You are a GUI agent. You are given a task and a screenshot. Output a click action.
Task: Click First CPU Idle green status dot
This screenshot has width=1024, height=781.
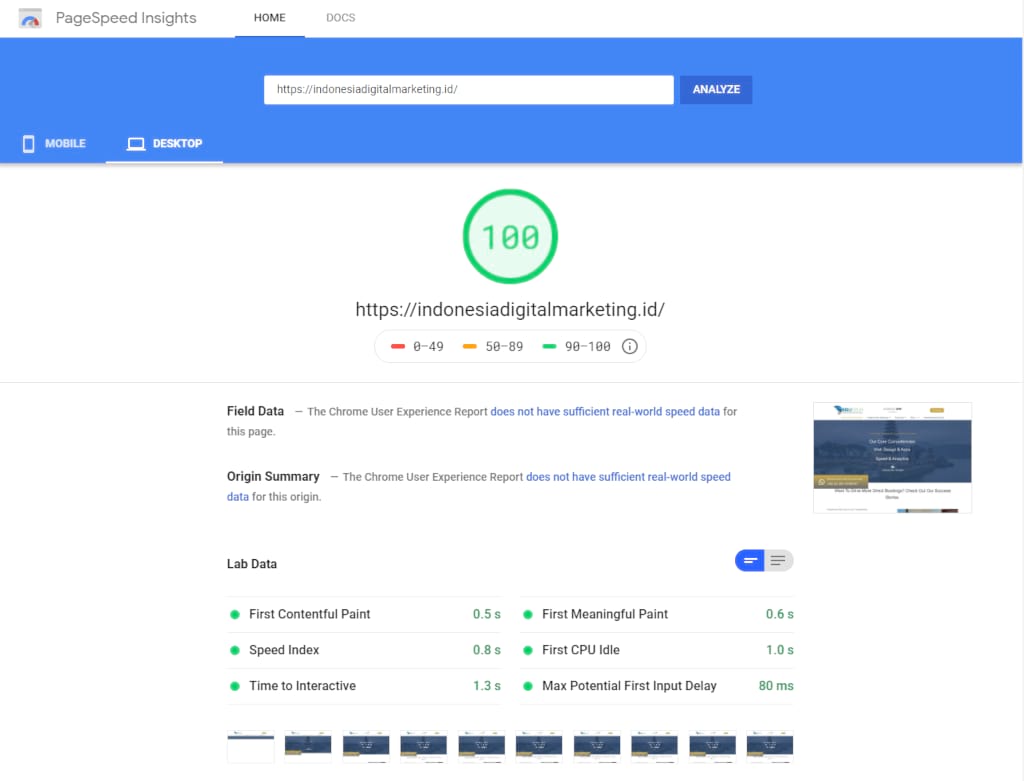(528, 650)
